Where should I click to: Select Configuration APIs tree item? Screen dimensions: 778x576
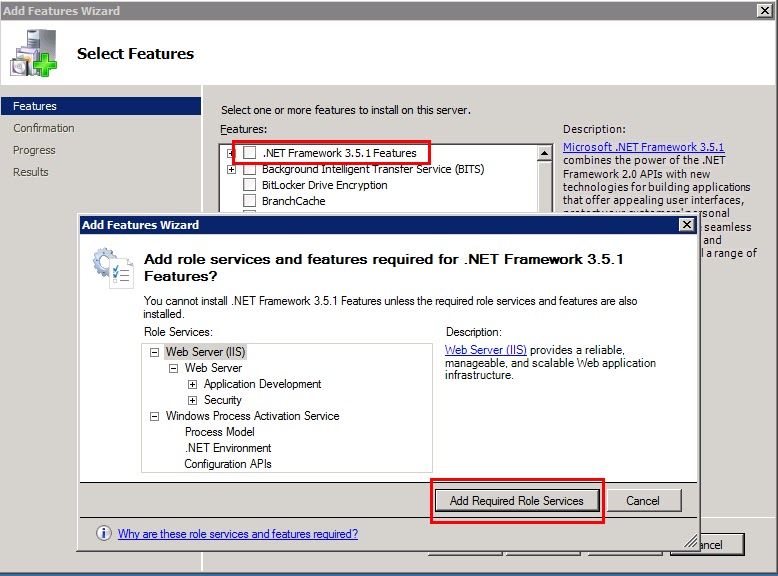(x=228, y=464)
